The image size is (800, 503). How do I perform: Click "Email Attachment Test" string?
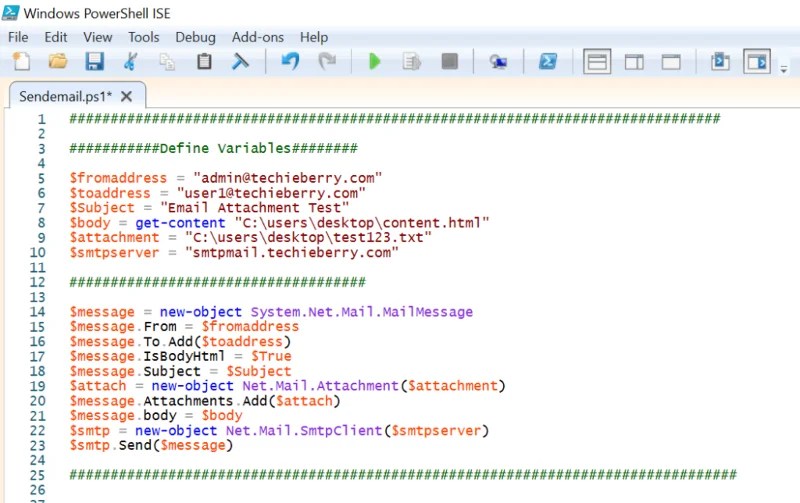(x=255, y=208)
